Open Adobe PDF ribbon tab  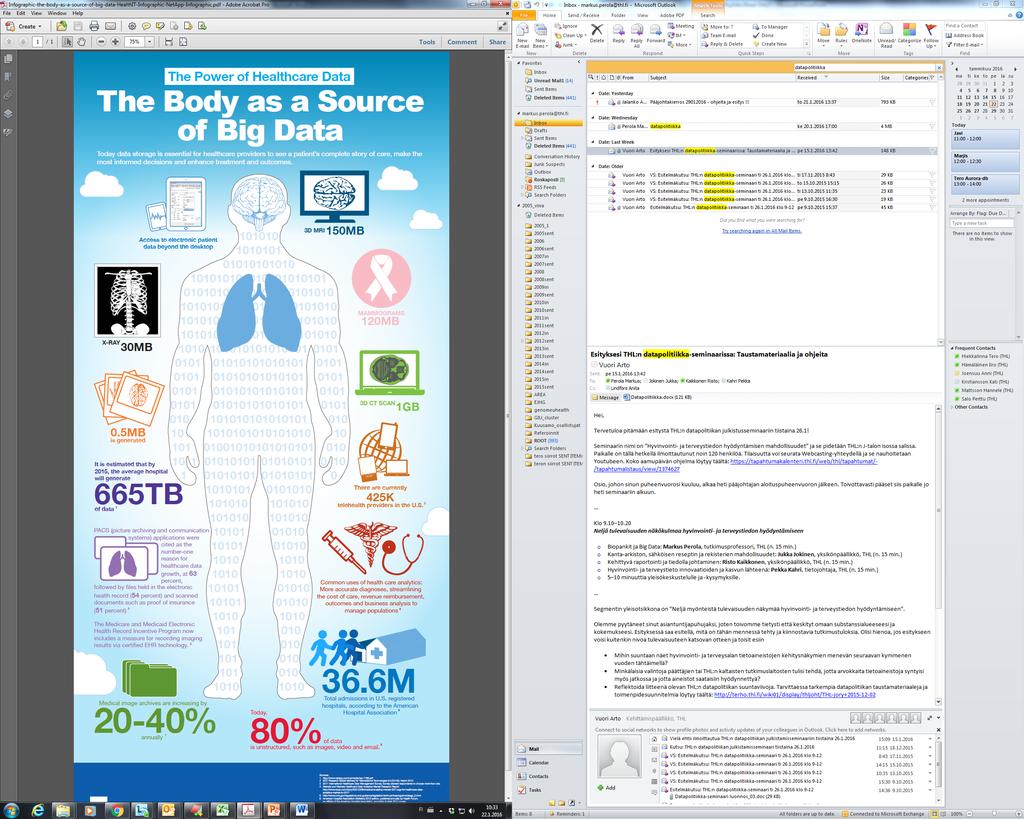tap(671, 15)
